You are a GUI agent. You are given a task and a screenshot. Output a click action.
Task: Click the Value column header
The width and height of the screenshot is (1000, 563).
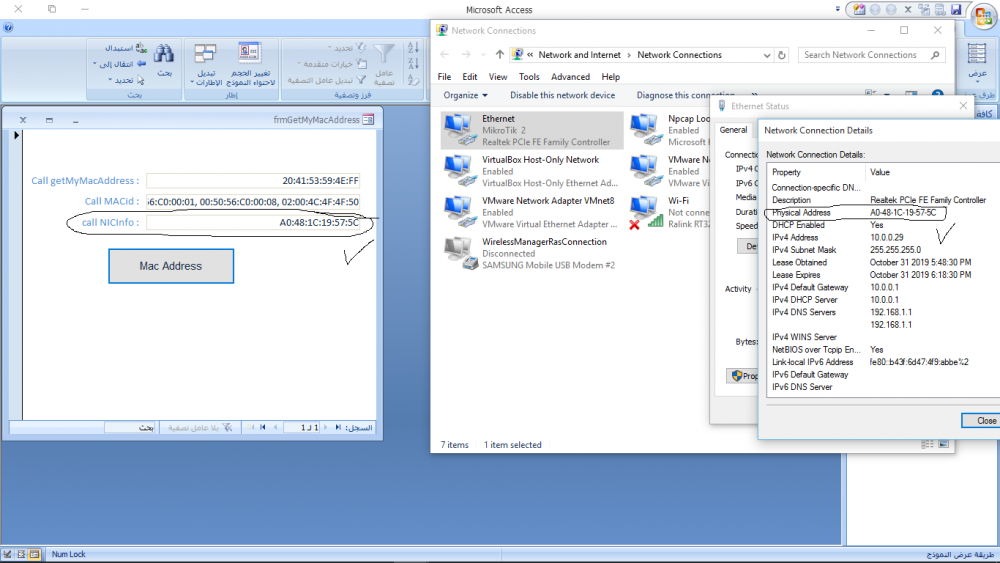pos(932,172)
